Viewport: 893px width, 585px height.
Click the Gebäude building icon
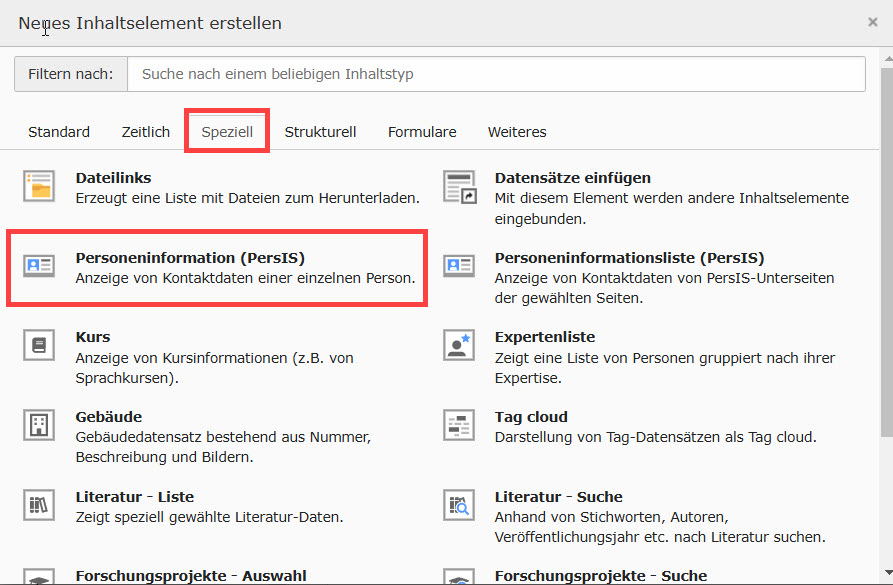pyautogui.click(x=39, y=425)
